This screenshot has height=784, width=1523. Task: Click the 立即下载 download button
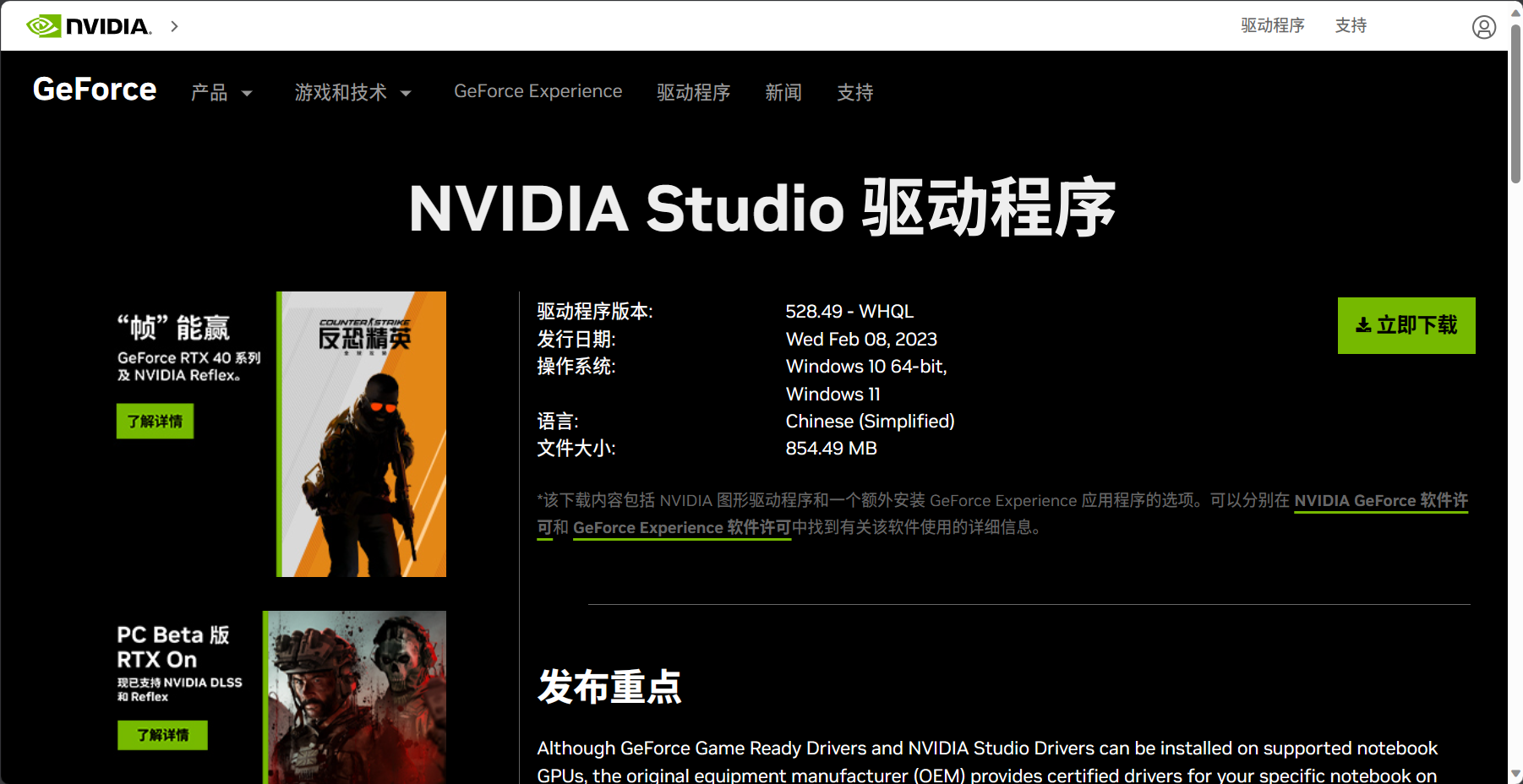pos(1406,325)
